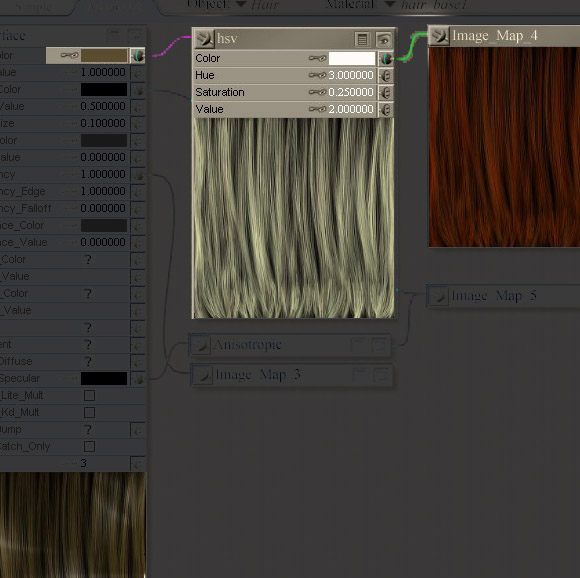Click the Image_Map_3 node output icon
580x578 pixels.
pyautogui.click(x=203, y=375)
